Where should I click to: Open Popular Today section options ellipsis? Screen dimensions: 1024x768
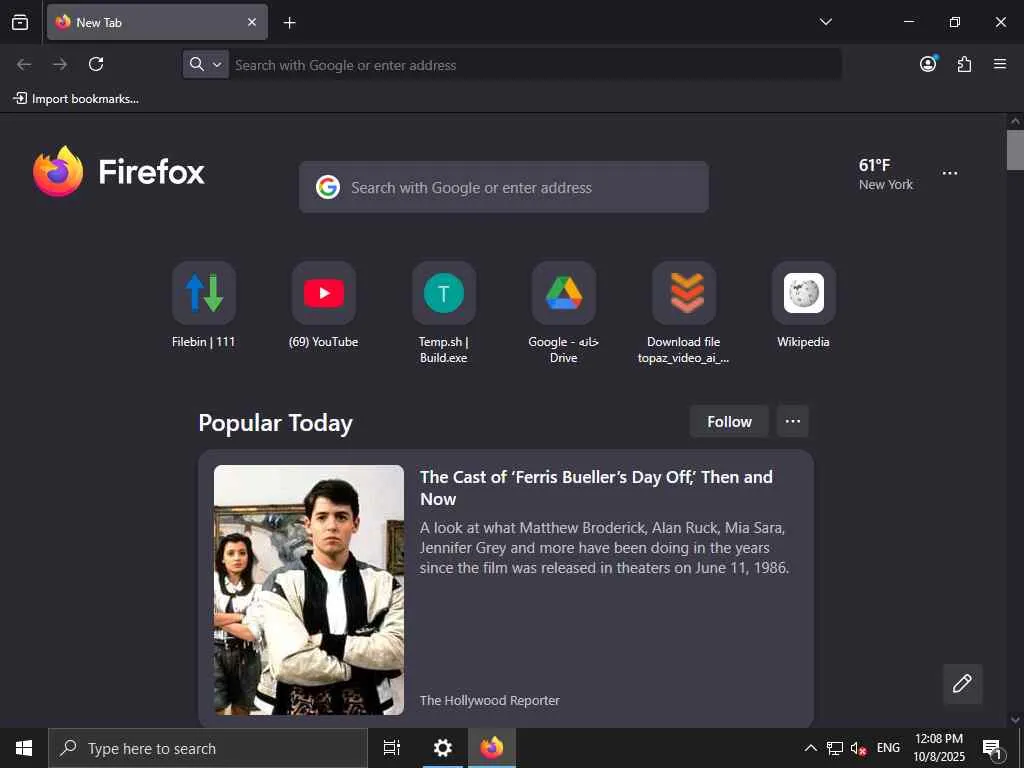(792, 421)
